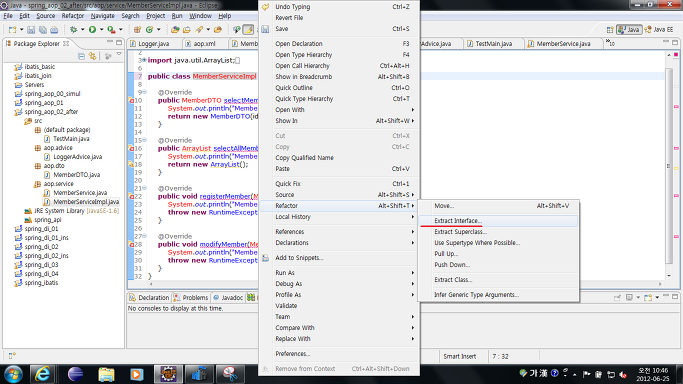Click the Save All toolbar icon

coord(43,30)
